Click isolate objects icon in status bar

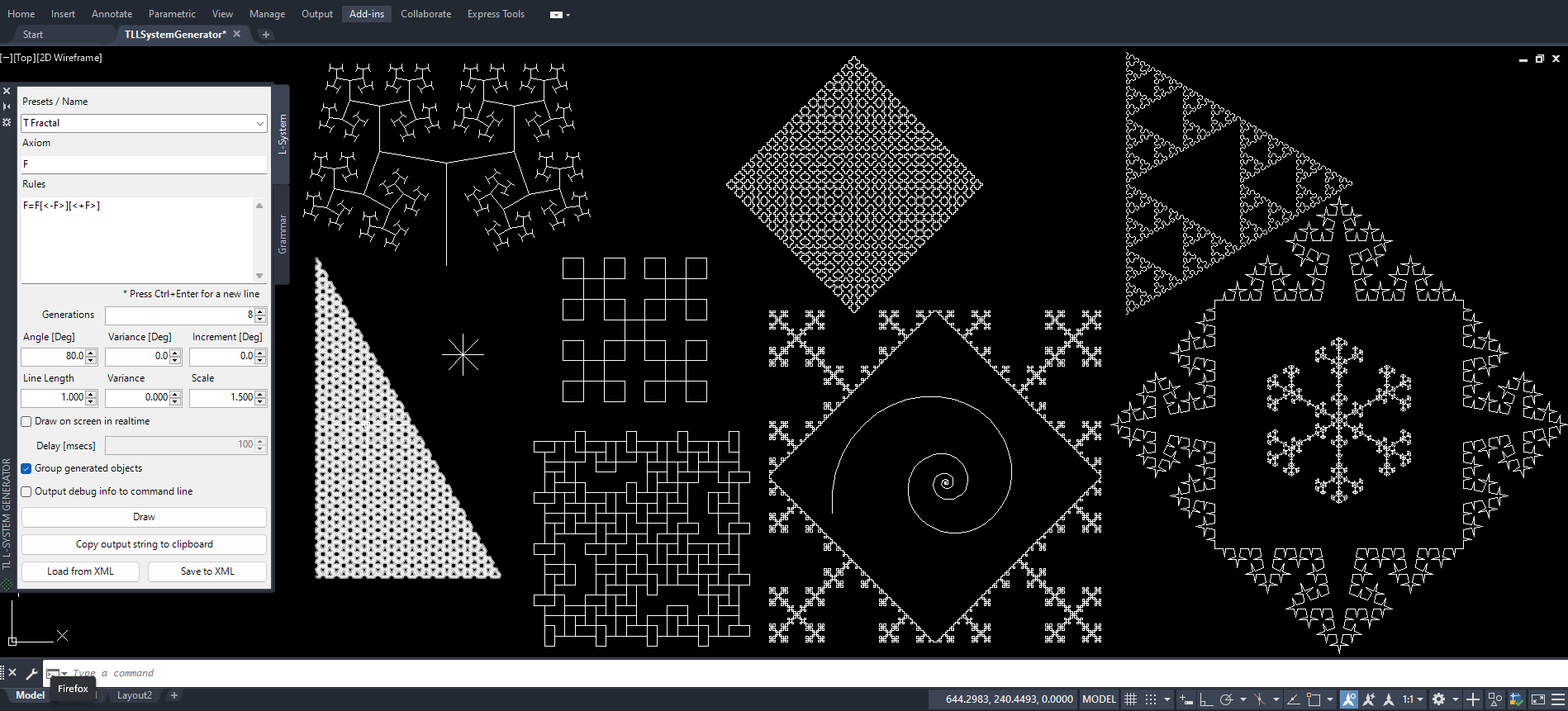tap(1494, 699)
